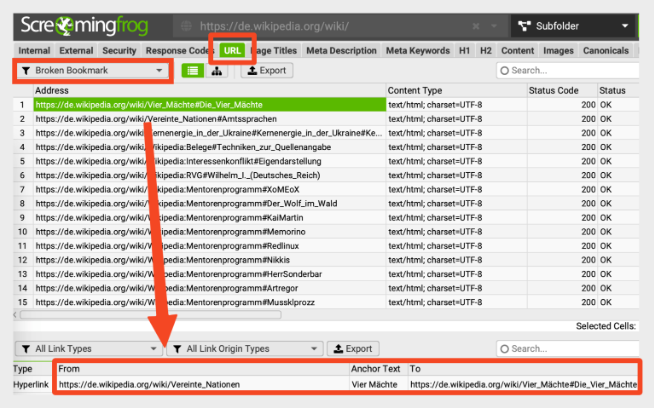The width and height of the screenshot is (654, 408).
Task: Open the Page Titles tab
Action: pos(275,50)
